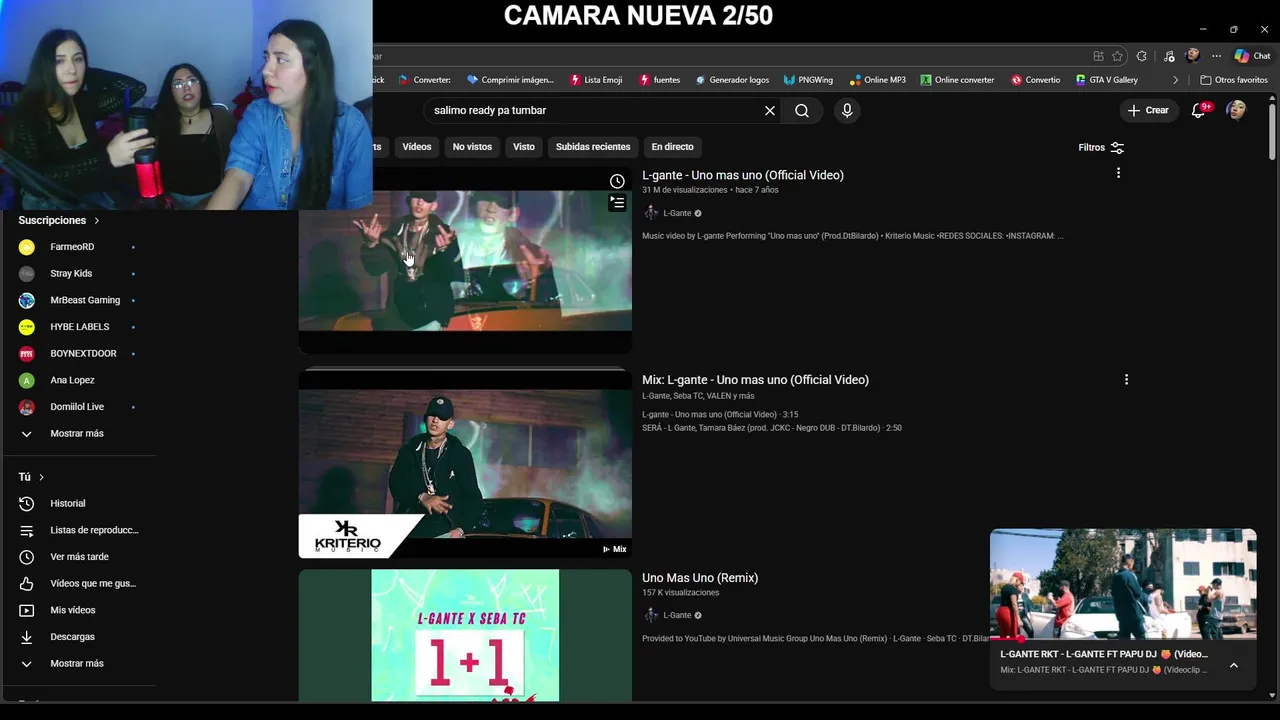Viewport: 1280px width, 720px height.
Task: Favorite this page with the star icon
Action: pyautogui.click(x=1117, y=56)
